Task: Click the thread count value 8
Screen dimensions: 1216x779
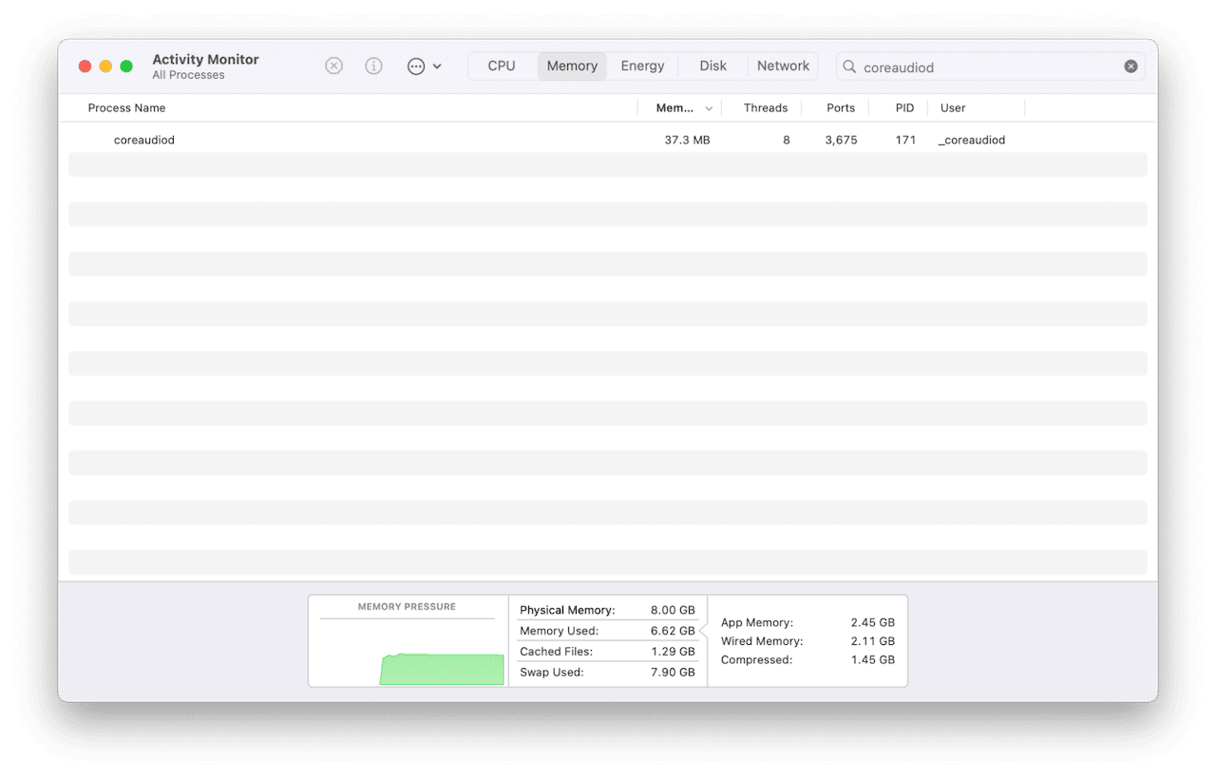Action: 786,140
